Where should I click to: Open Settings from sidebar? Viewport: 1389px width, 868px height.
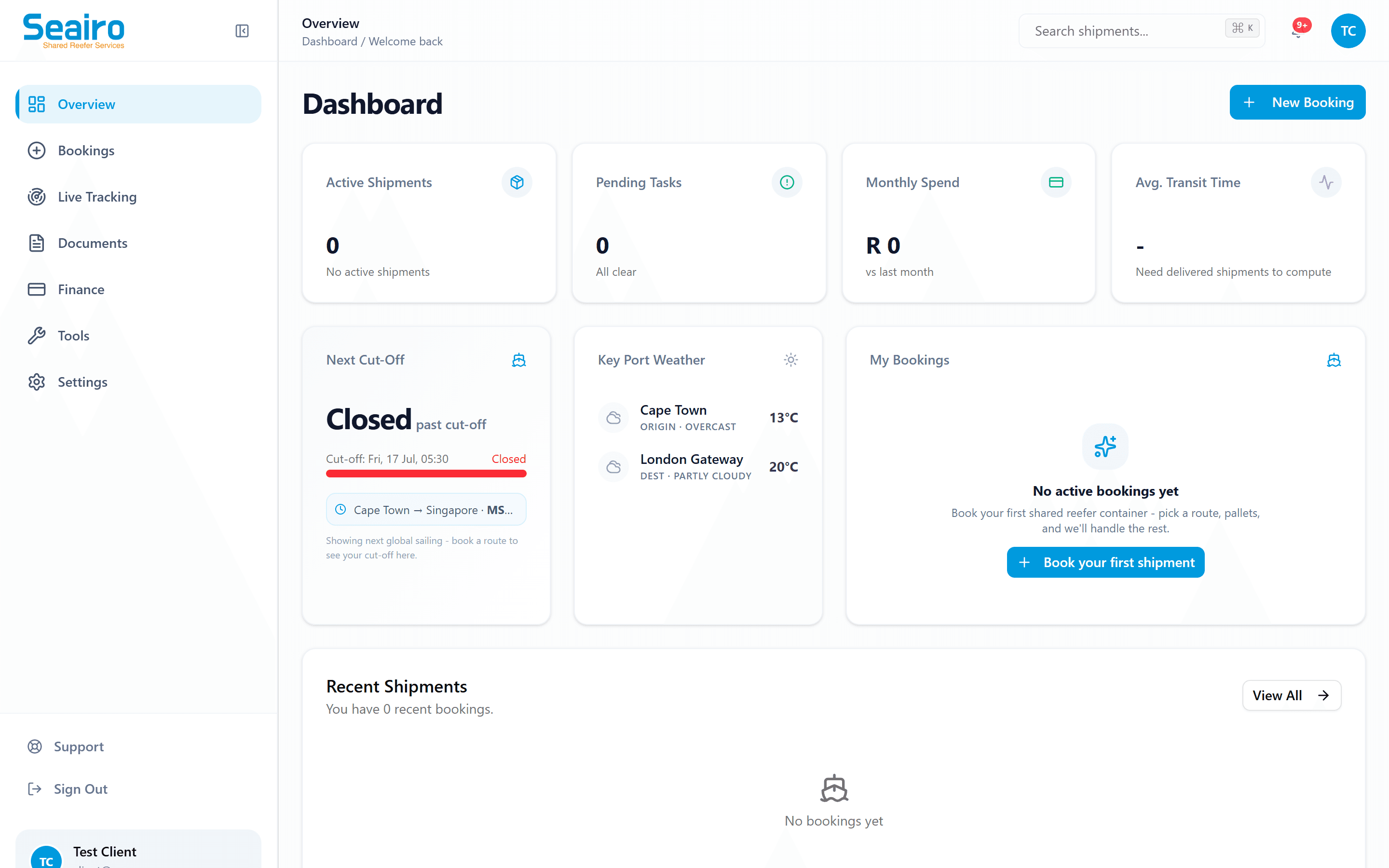pos(138,382)
